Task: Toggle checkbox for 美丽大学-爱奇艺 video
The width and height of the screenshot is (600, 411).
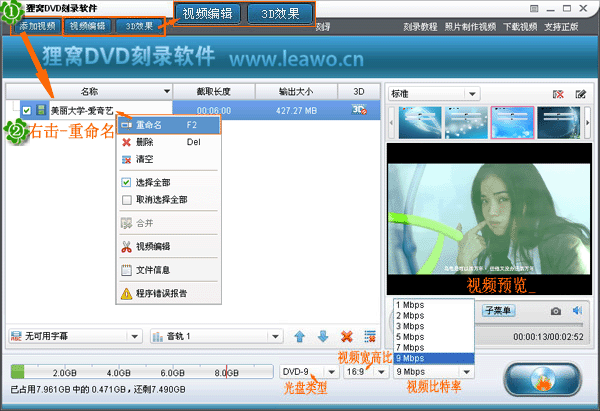Action: click(x=26, y=111)
